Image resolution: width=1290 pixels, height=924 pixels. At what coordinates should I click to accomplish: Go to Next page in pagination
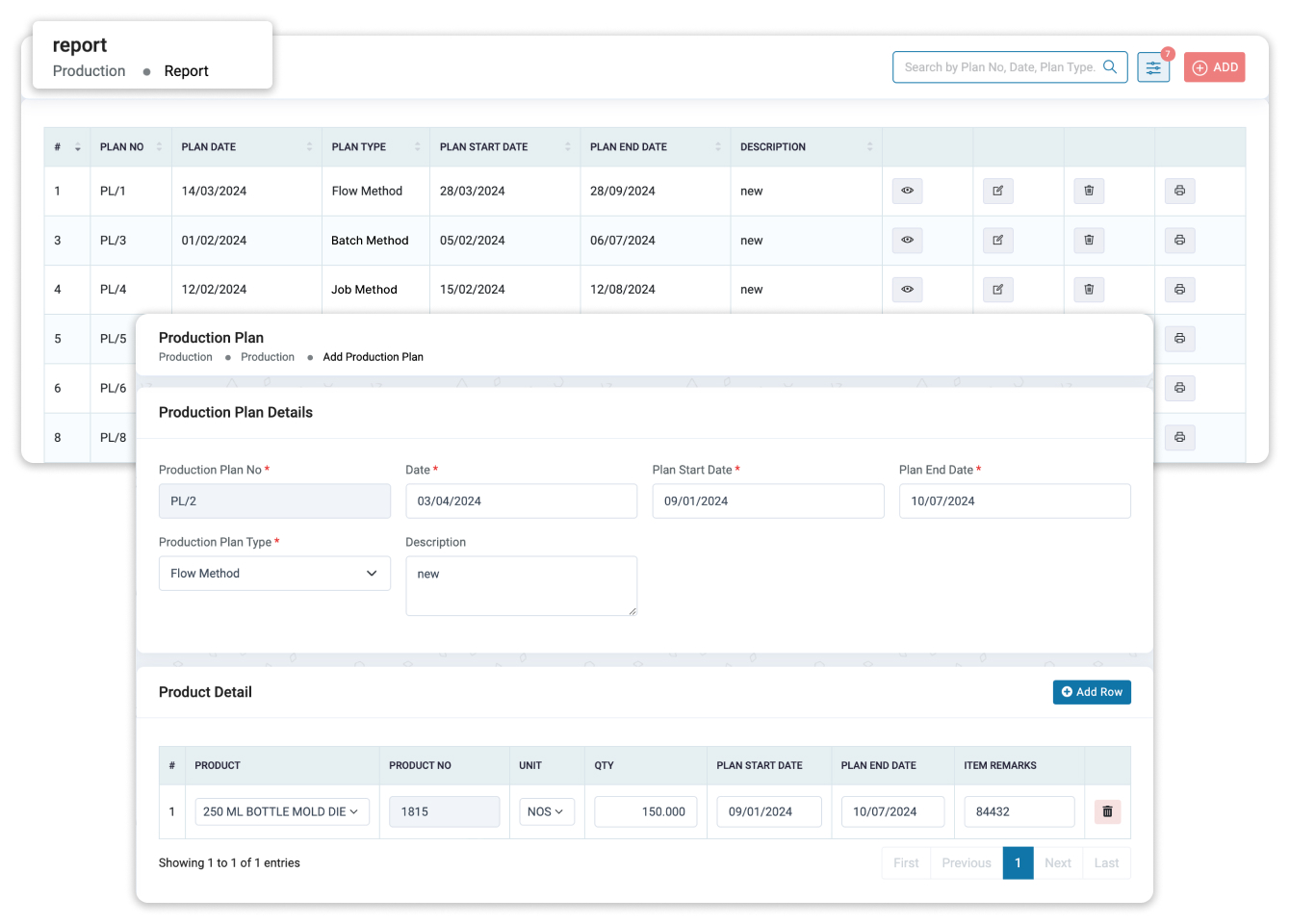click(x=1057, y=863)
